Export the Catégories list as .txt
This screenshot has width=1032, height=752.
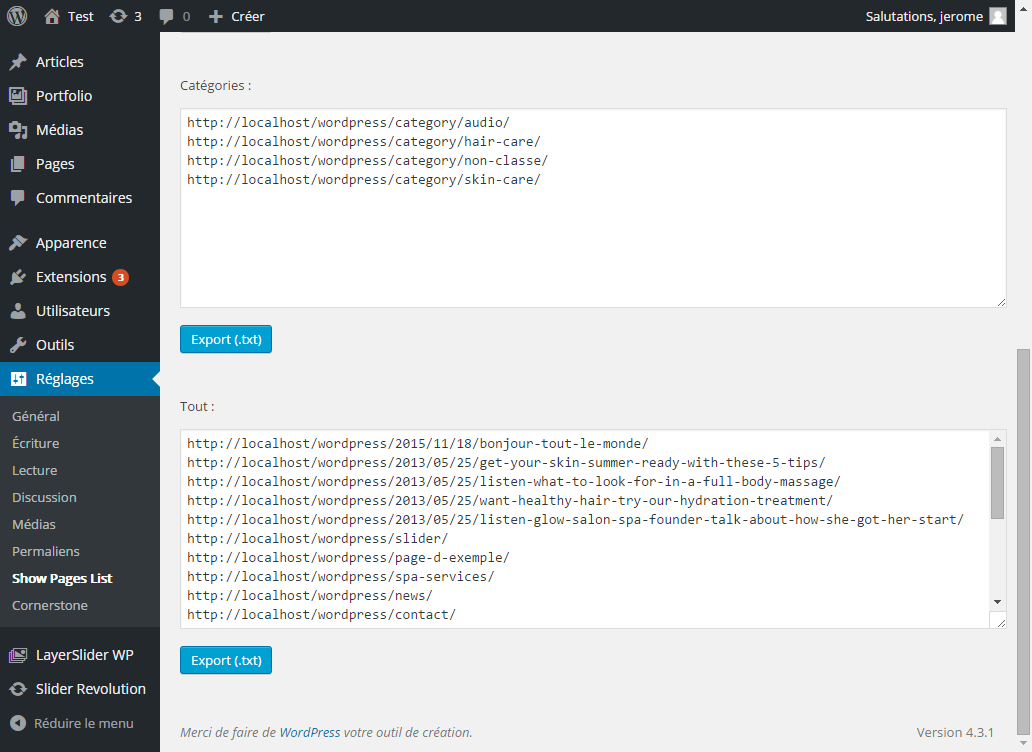226,339
